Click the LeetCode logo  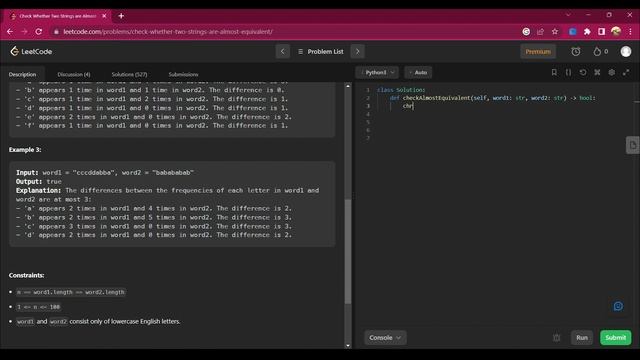[31, 51]
